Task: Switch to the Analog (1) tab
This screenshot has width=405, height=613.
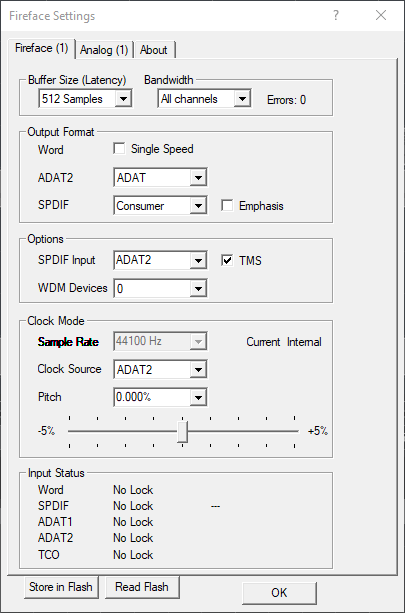Action: pyautogui.click(x=104, y=50)
